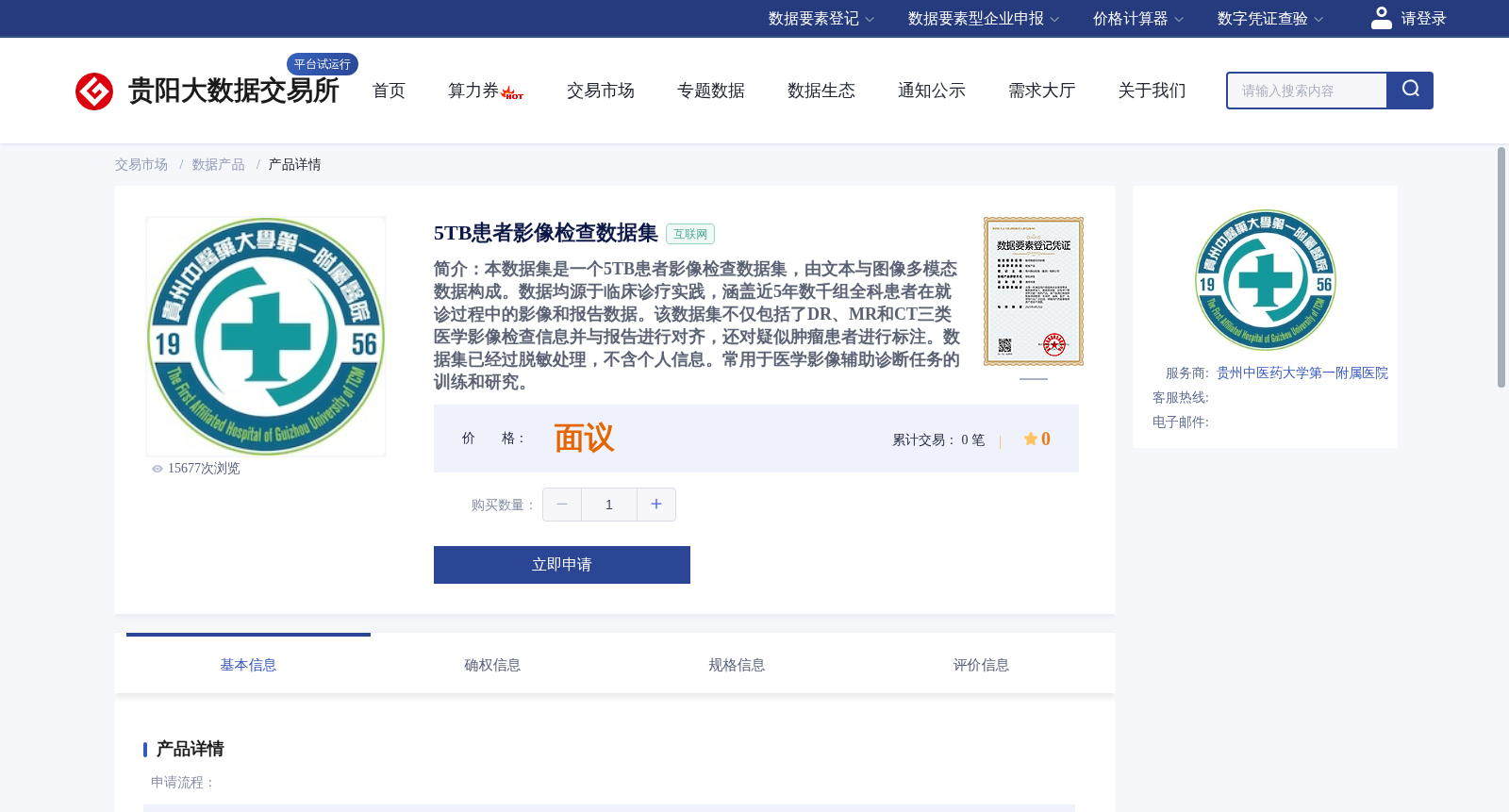
Task: Click the 累计交易: 0笔 text
Action: [x=938, y=440]
